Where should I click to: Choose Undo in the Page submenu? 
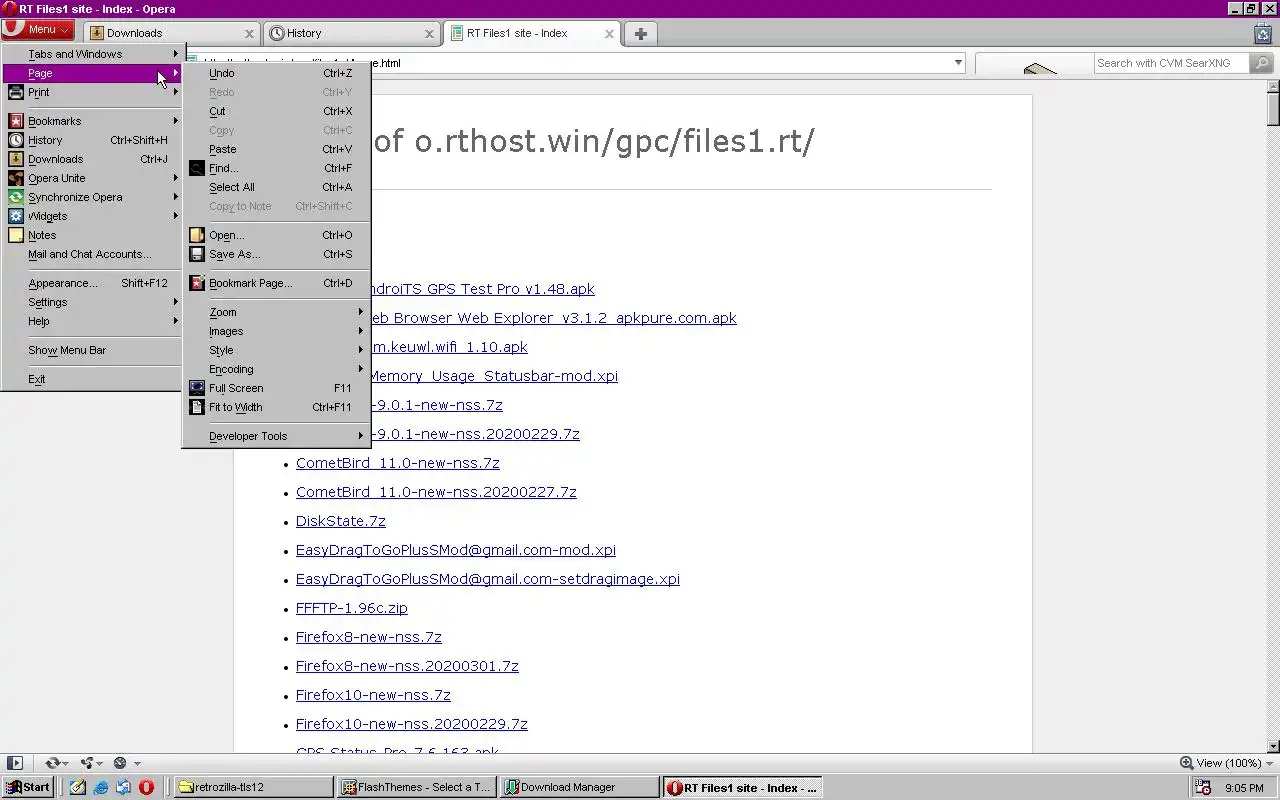(x=276, y=73)
